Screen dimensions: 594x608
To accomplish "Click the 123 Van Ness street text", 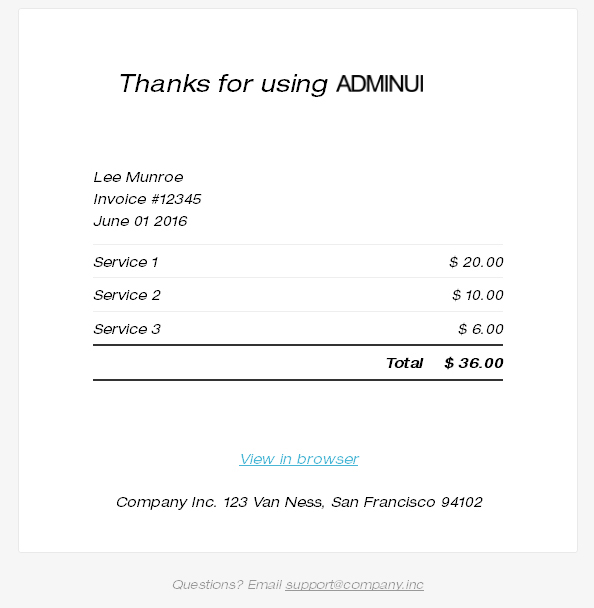I will (274, 502).
